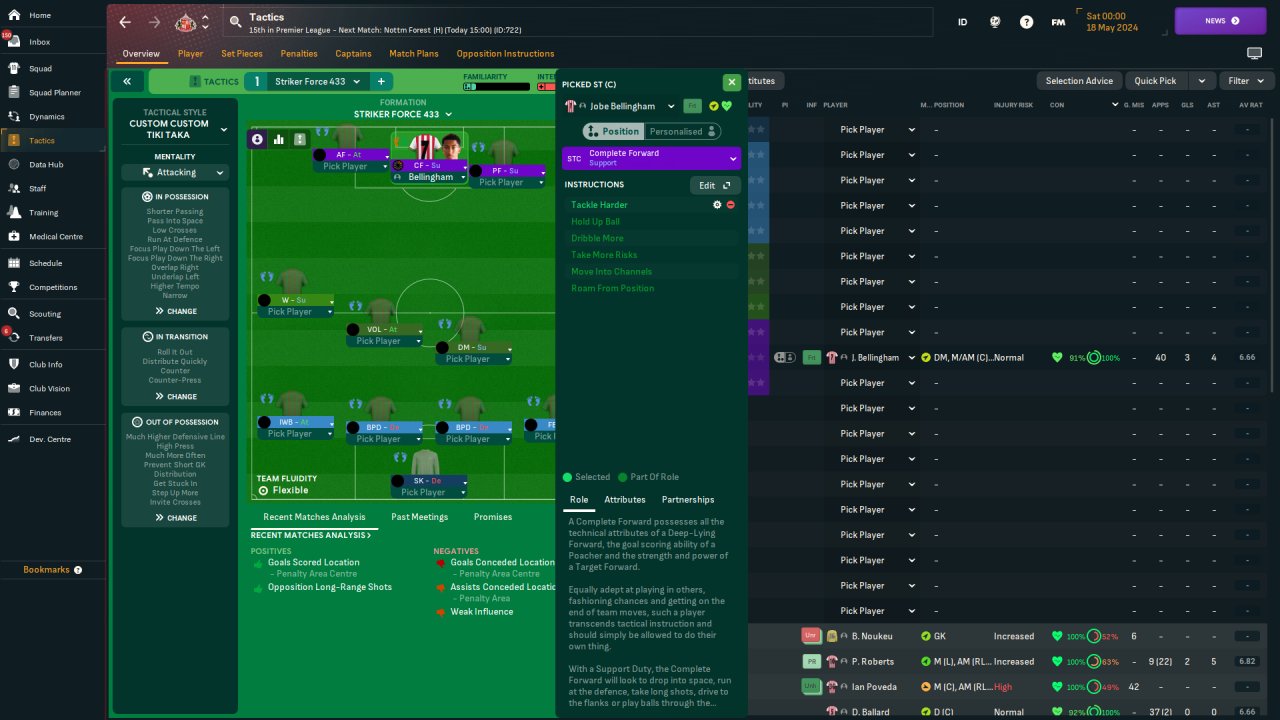Screen dimensions: 1280x720
Task: Open the Match Plans tab
Action: 414,54
